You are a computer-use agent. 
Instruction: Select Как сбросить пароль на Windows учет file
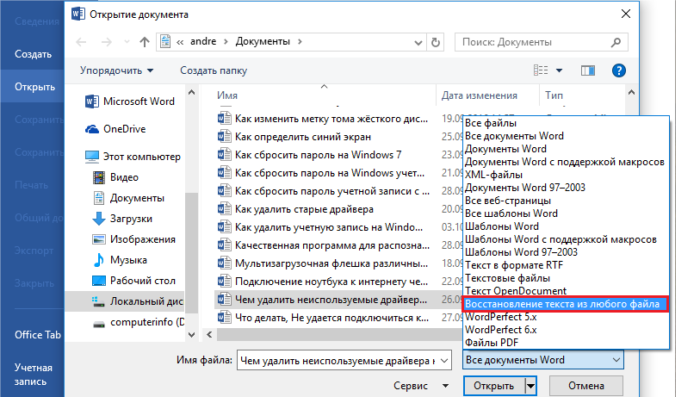(330, 173)
